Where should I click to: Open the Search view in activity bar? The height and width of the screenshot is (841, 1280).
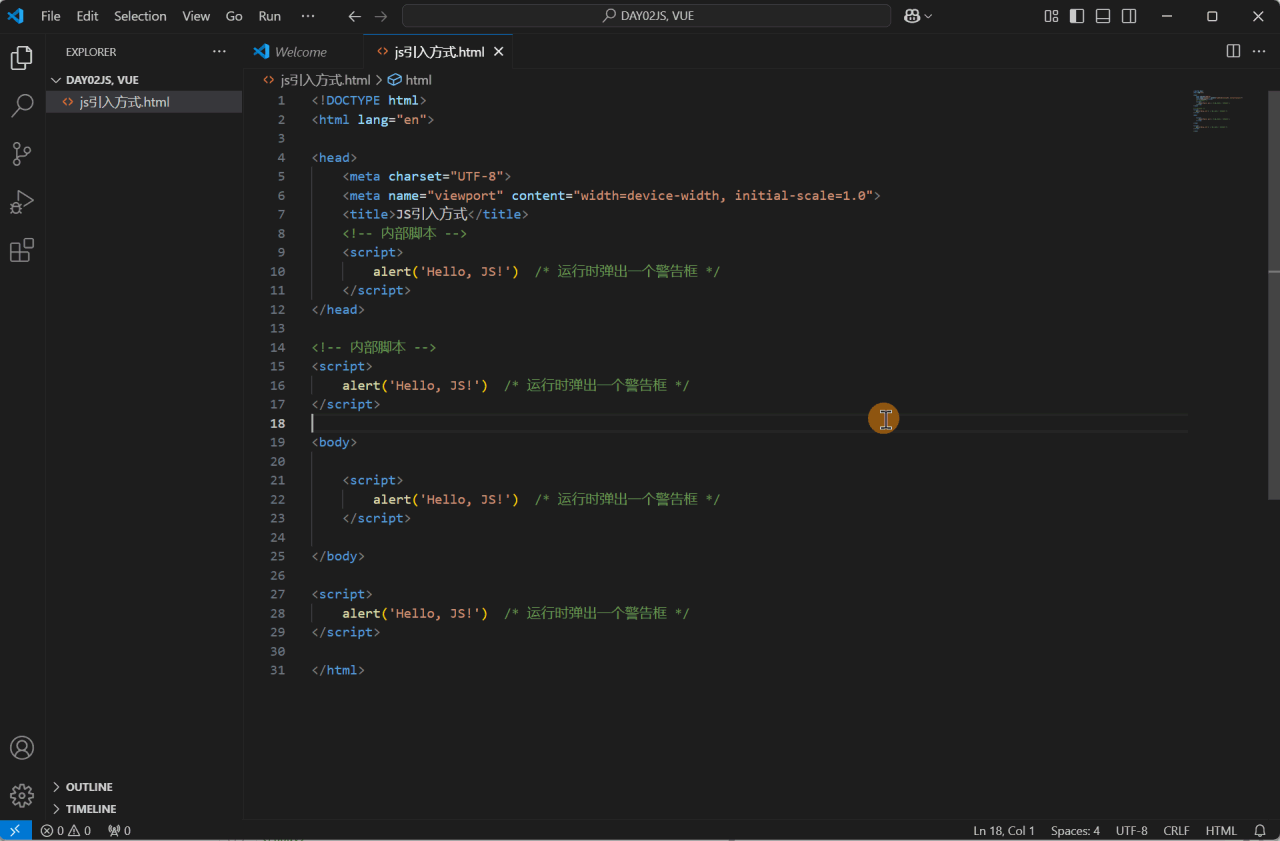[22, 106]
